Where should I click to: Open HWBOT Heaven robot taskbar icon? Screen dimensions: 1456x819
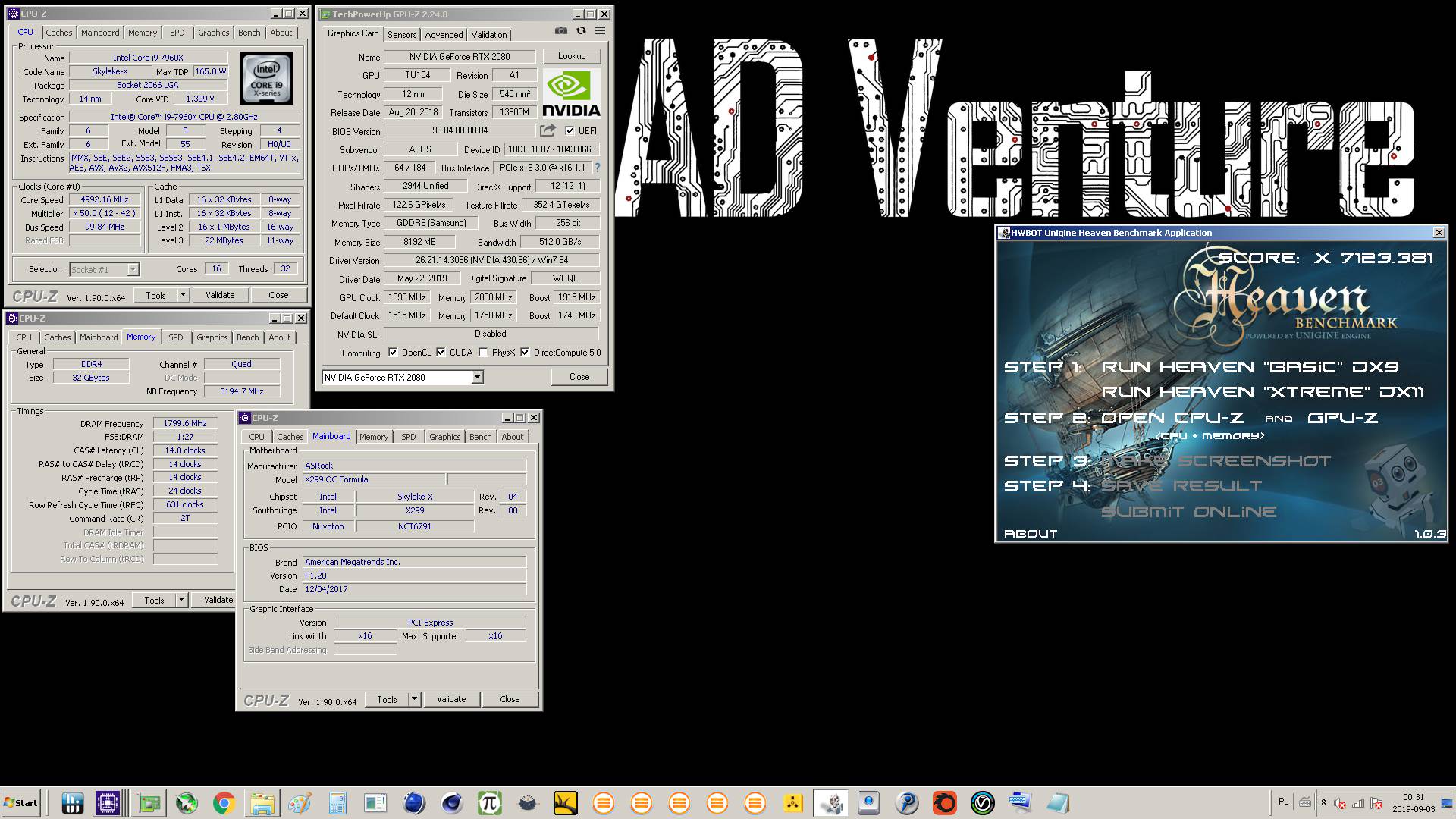(831, 803)
